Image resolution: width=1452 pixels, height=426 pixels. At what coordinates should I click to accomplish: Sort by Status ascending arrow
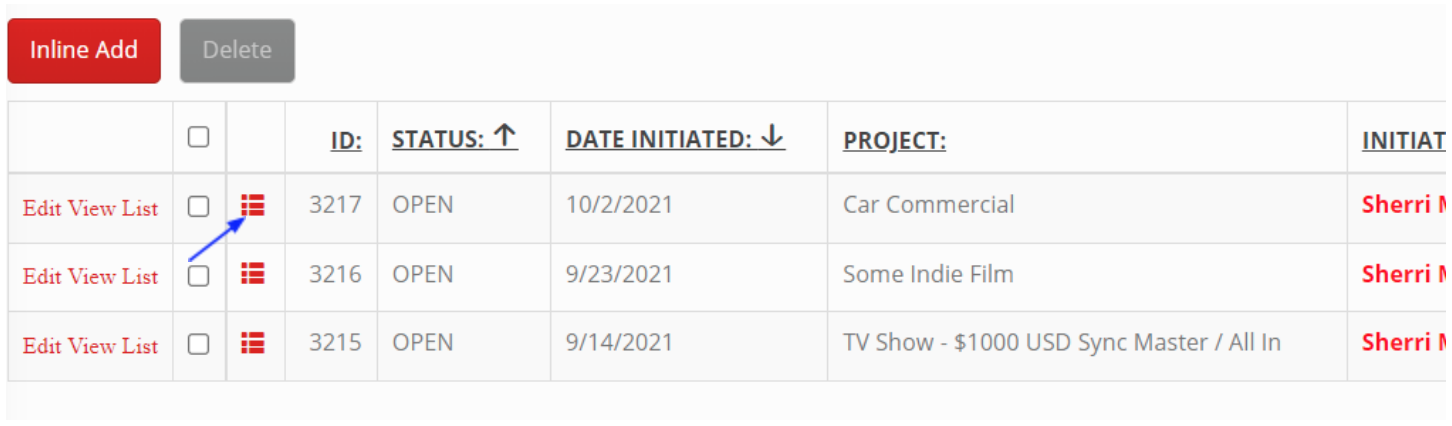point(506,137)
